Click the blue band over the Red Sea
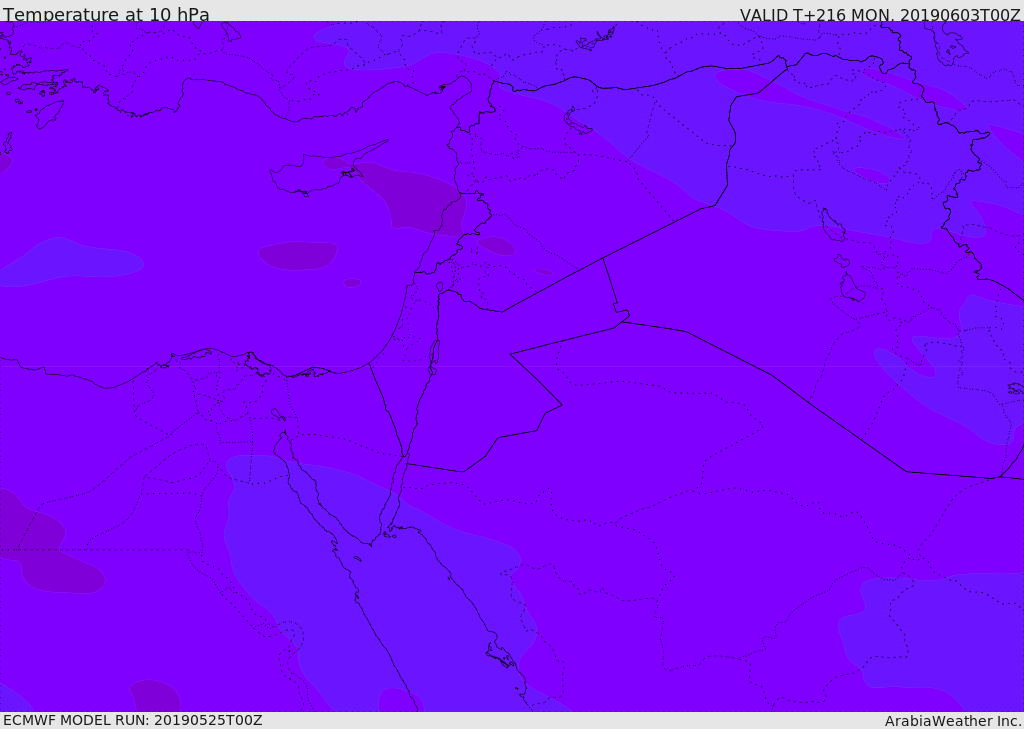Screen dimensions: 1024x729 pos(400,580)
